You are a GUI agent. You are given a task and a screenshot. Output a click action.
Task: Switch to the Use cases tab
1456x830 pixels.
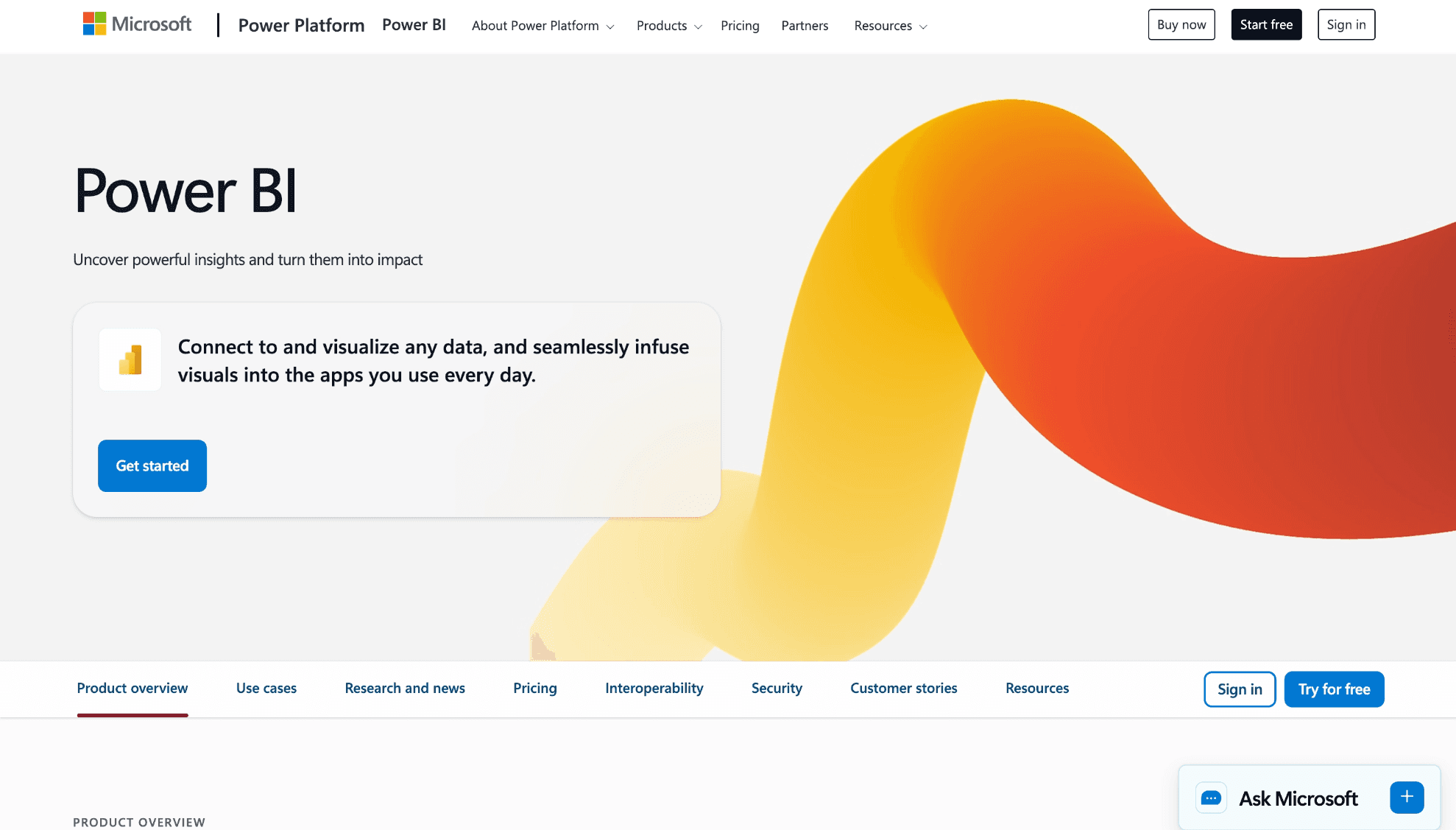pos(266,688)
